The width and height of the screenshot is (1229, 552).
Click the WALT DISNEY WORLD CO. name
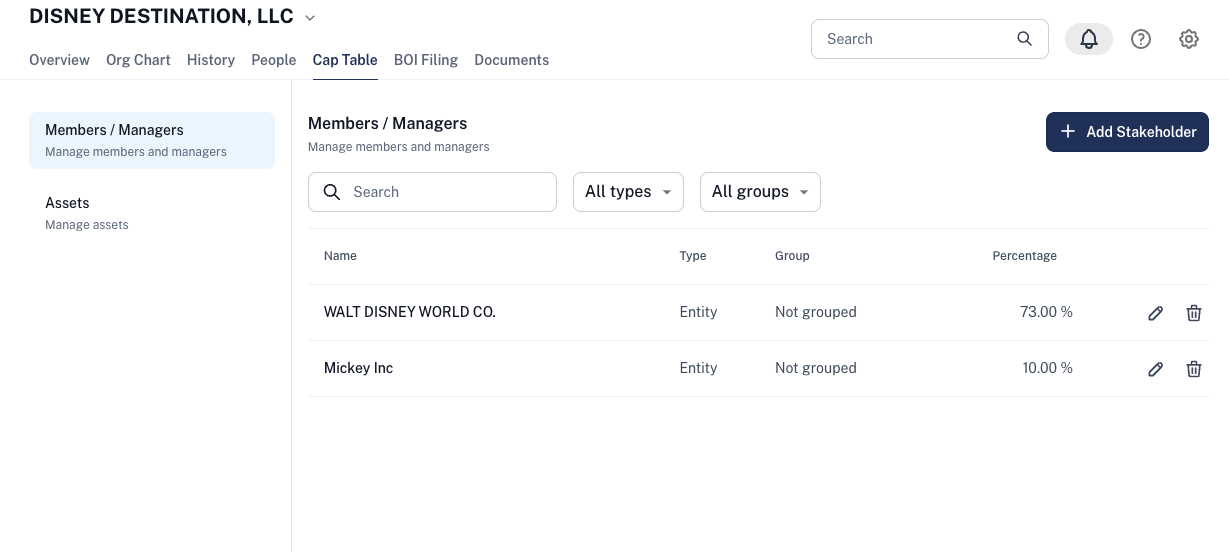tap(410, 312)
